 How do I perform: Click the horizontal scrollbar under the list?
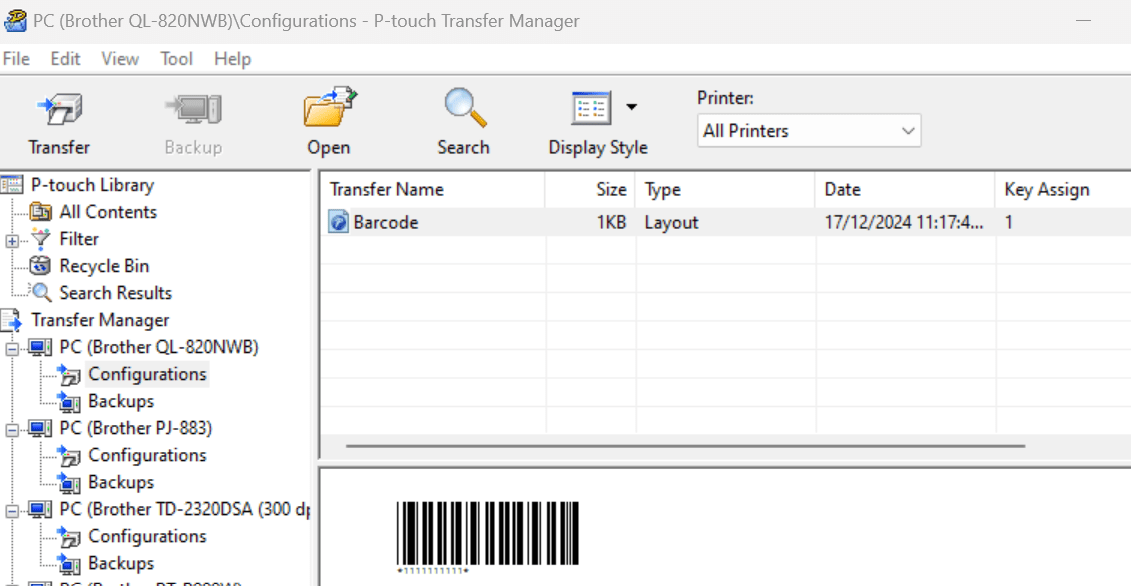click(x=685, y=446)
